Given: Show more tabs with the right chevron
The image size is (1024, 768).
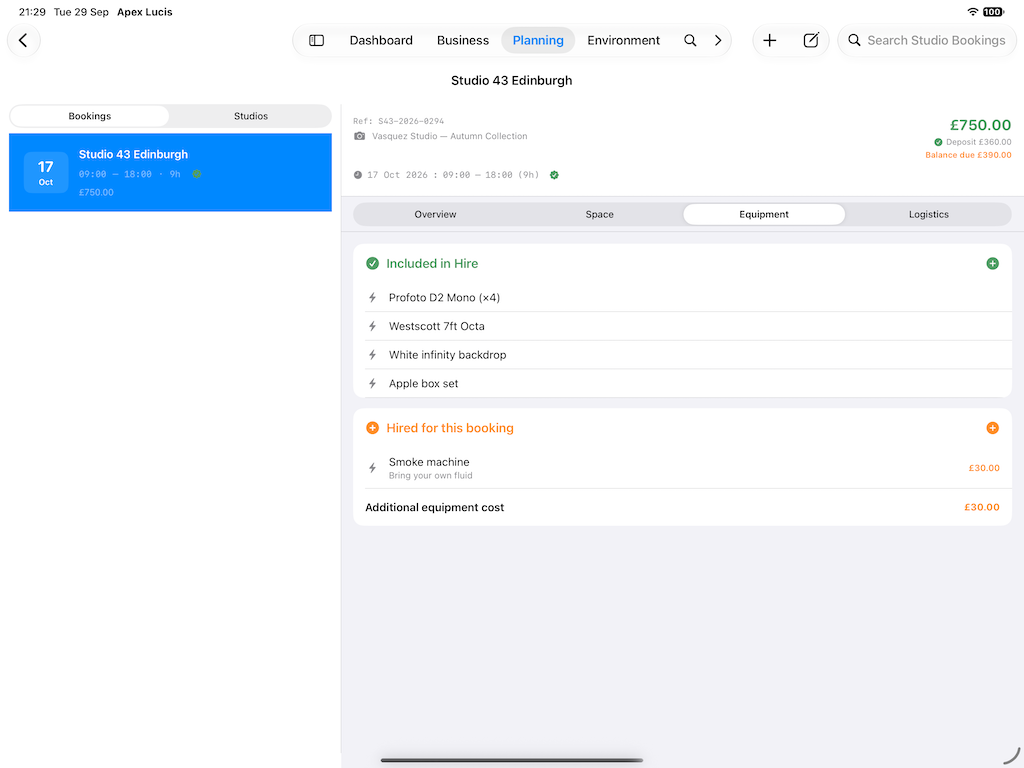Looking at the screenshot, I should [718, 40].
